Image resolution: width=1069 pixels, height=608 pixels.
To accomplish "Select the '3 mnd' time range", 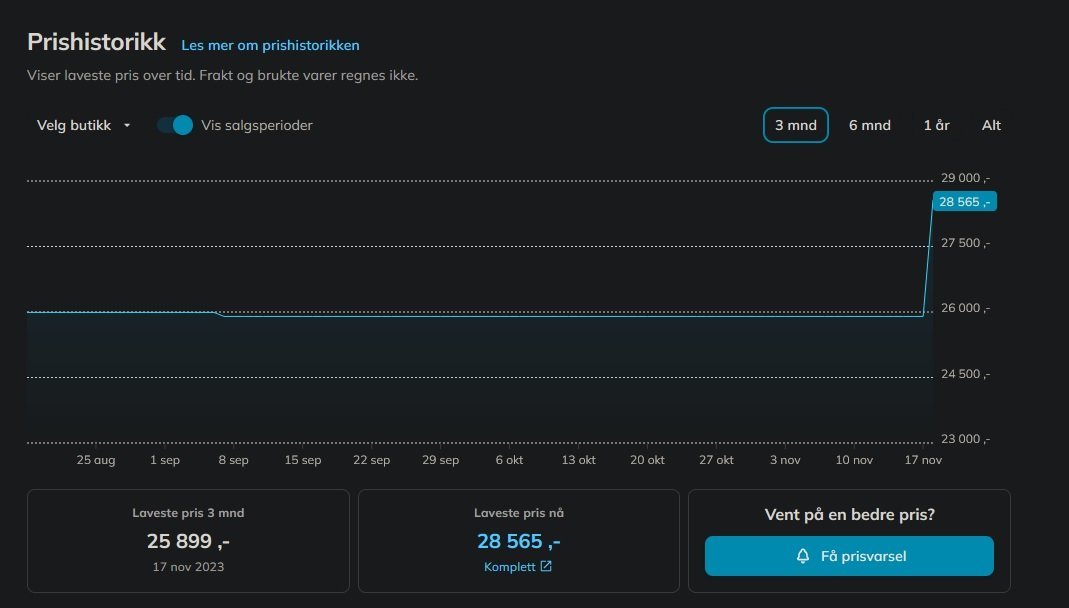I will pos(796,125).
